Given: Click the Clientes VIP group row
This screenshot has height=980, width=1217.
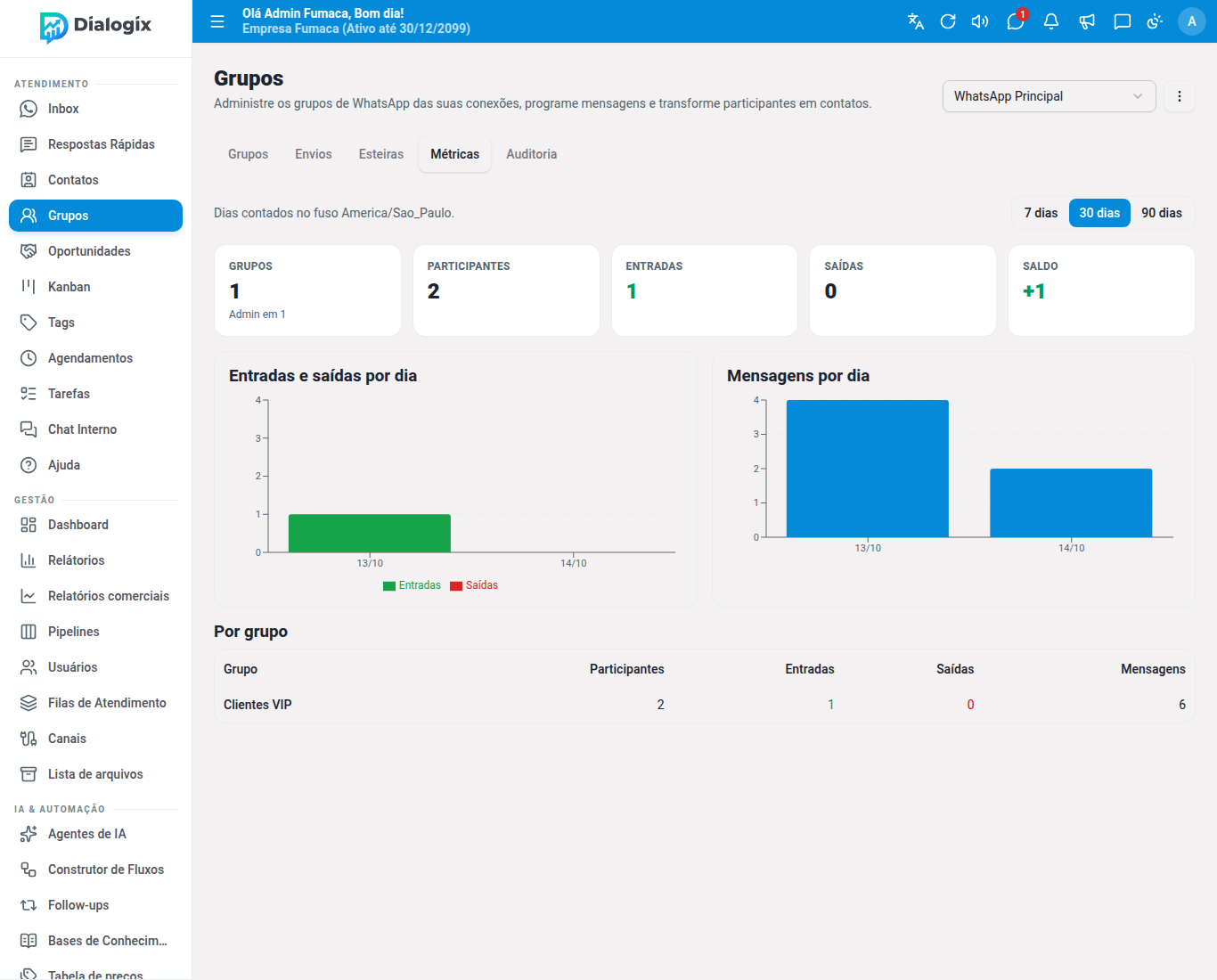Looking at the screenshot, I should 704,705.
